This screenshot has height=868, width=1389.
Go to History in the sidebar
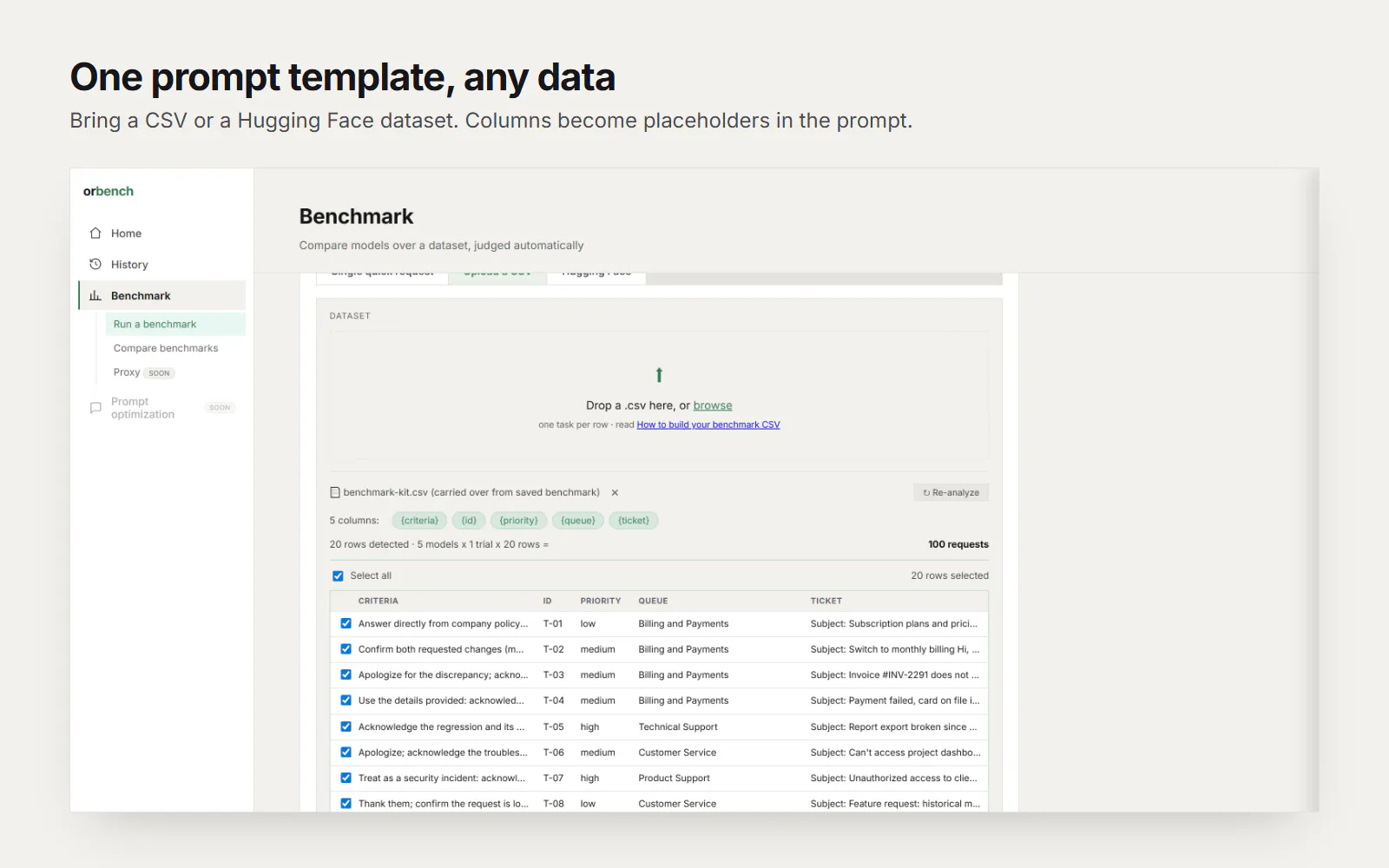click(129, 265)
